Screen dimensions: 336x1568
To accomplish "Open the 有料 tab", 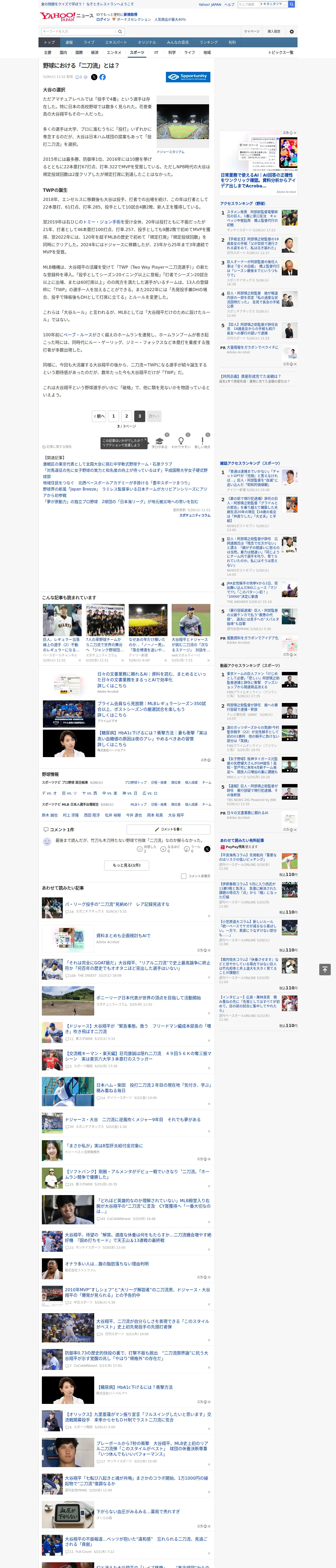I will tap(232, 43).
